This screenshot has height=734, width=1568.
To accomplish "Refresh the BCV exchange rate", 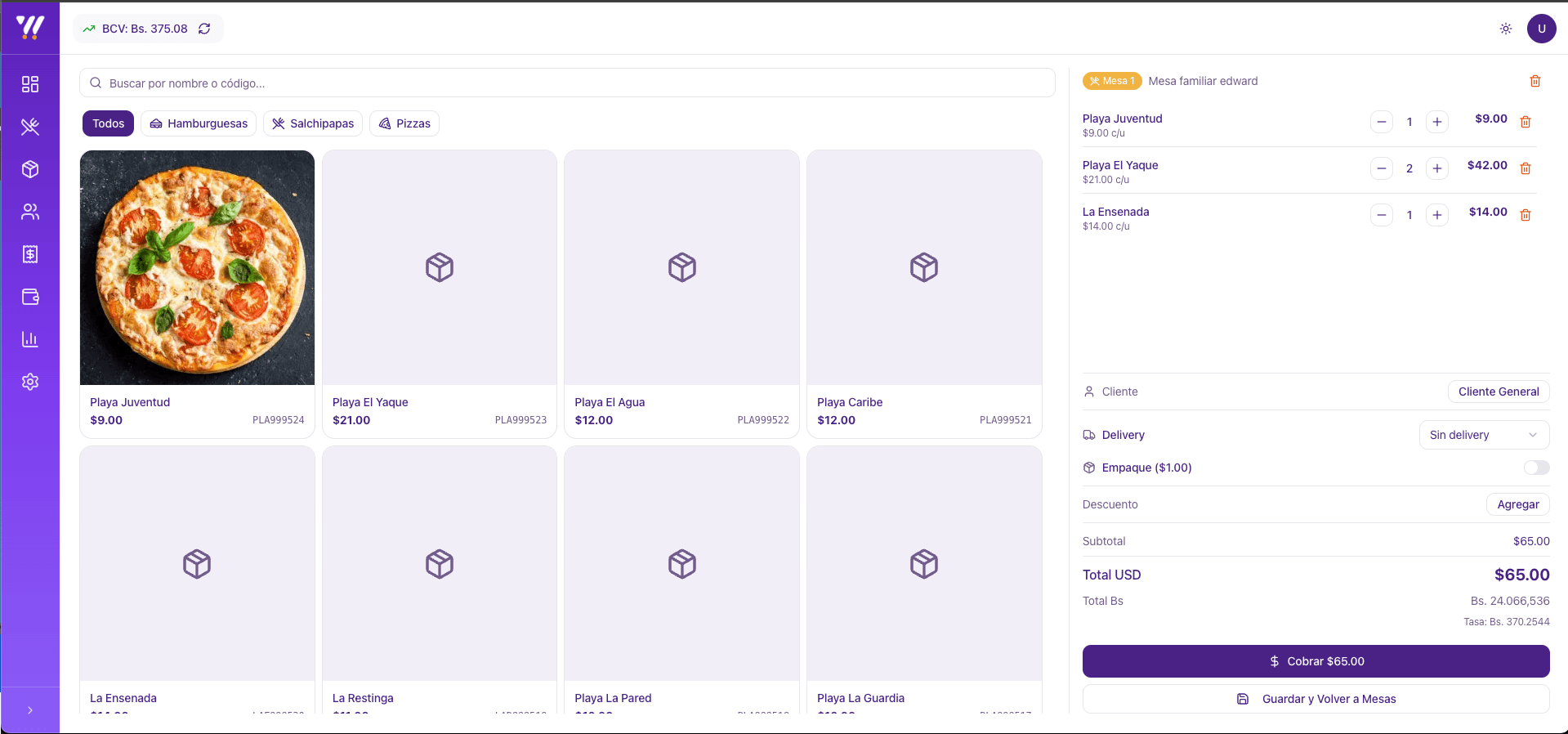I will click(204, 29).
